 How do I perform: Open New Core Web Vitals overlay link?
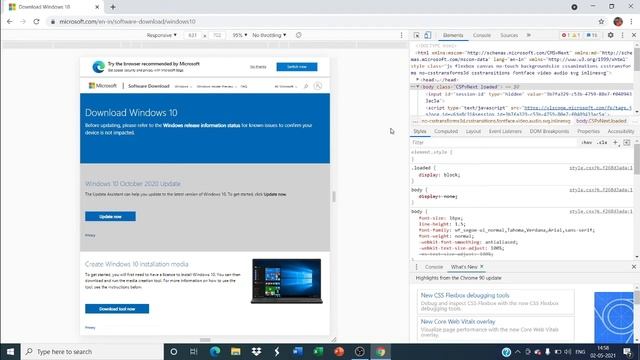(x=458, y=322)
